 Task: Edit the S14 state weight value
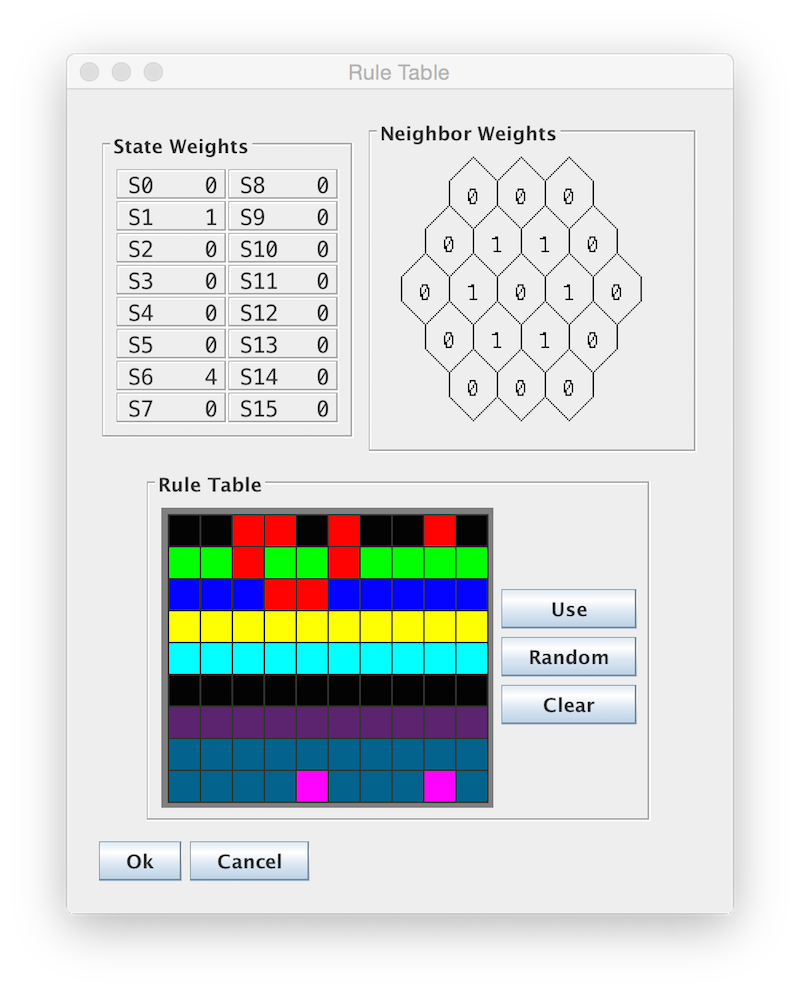(283, 376)
